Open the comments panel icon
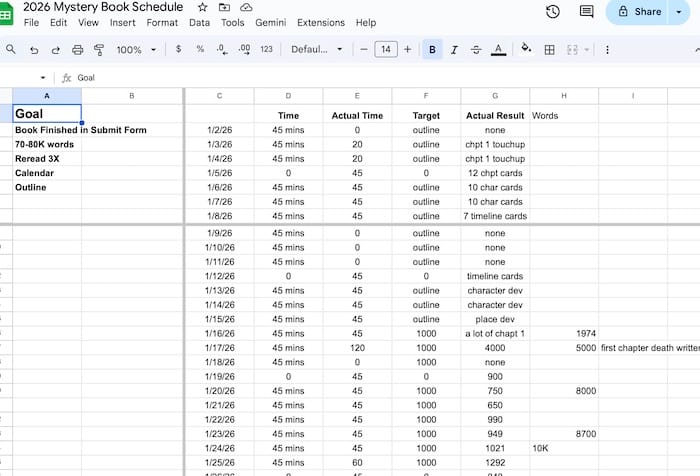Image resolution: width=700 pixels, height=476 pixels. (586, 12)
